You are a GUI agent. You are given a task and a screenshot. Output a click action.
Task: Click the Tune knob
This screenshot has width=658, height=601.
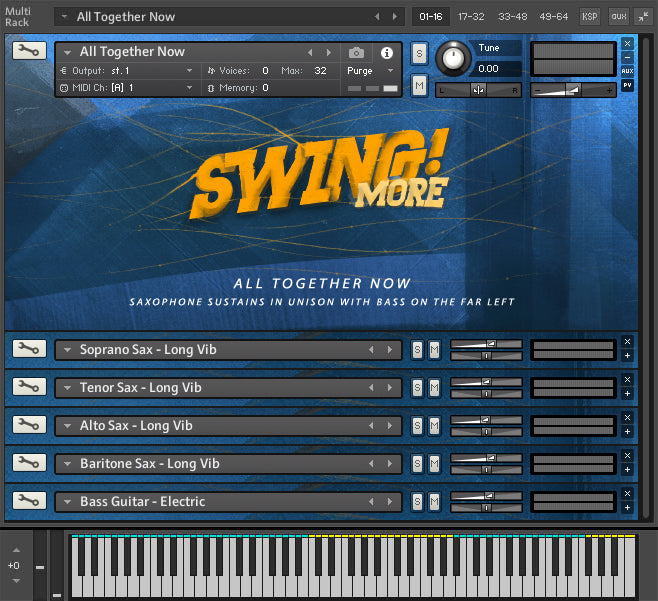[x=454, y=58]
